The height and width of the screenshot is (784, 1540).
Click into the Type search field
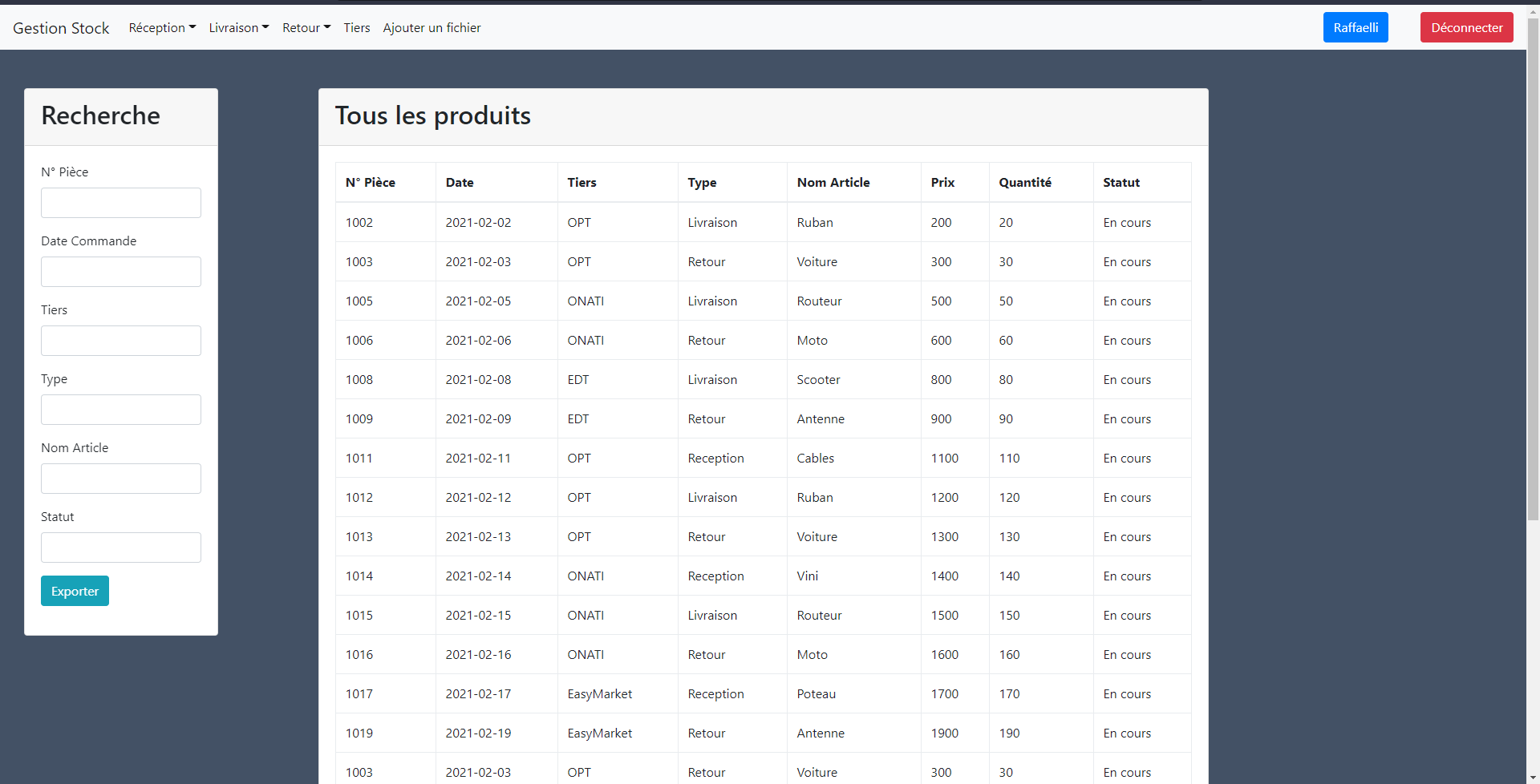point(121,410)
